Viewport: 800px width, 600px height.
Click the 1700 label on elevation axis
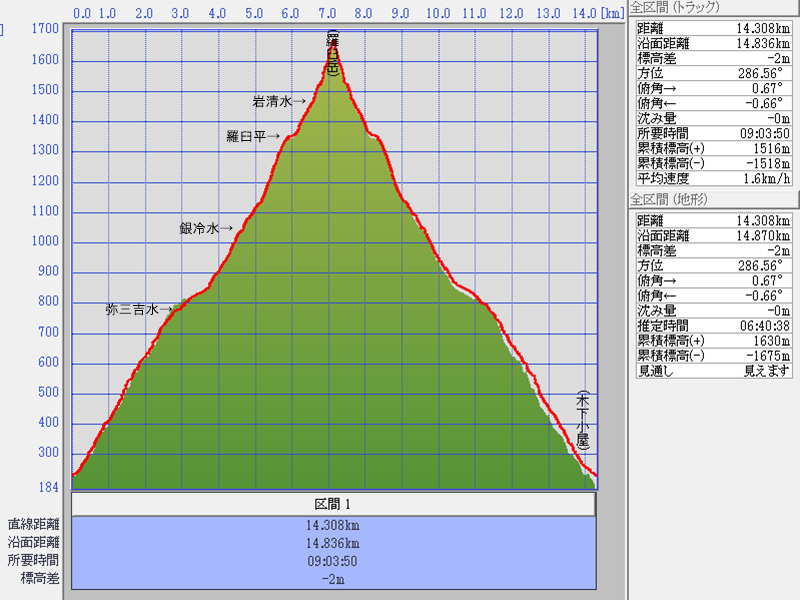pyautogui.click(x=44, y=29)
